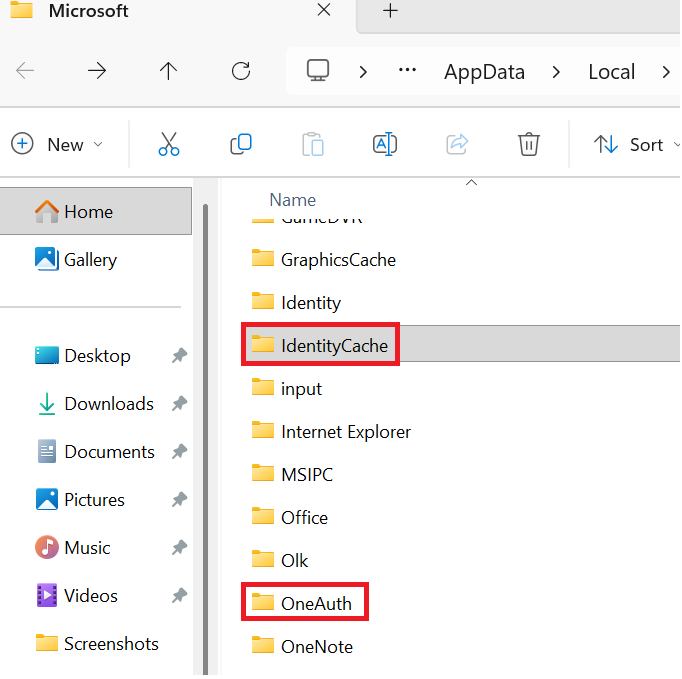Viewport: 682px width, 679px height.
Task: Open Home in the navigation pane
Action: (96, 211)
